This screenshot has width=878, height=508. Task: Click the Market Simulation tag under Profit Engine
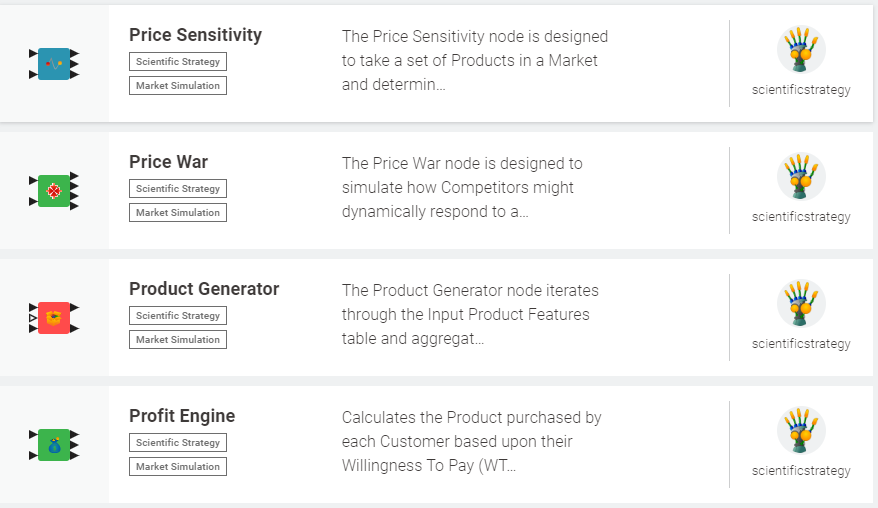(x=178, y=467)
